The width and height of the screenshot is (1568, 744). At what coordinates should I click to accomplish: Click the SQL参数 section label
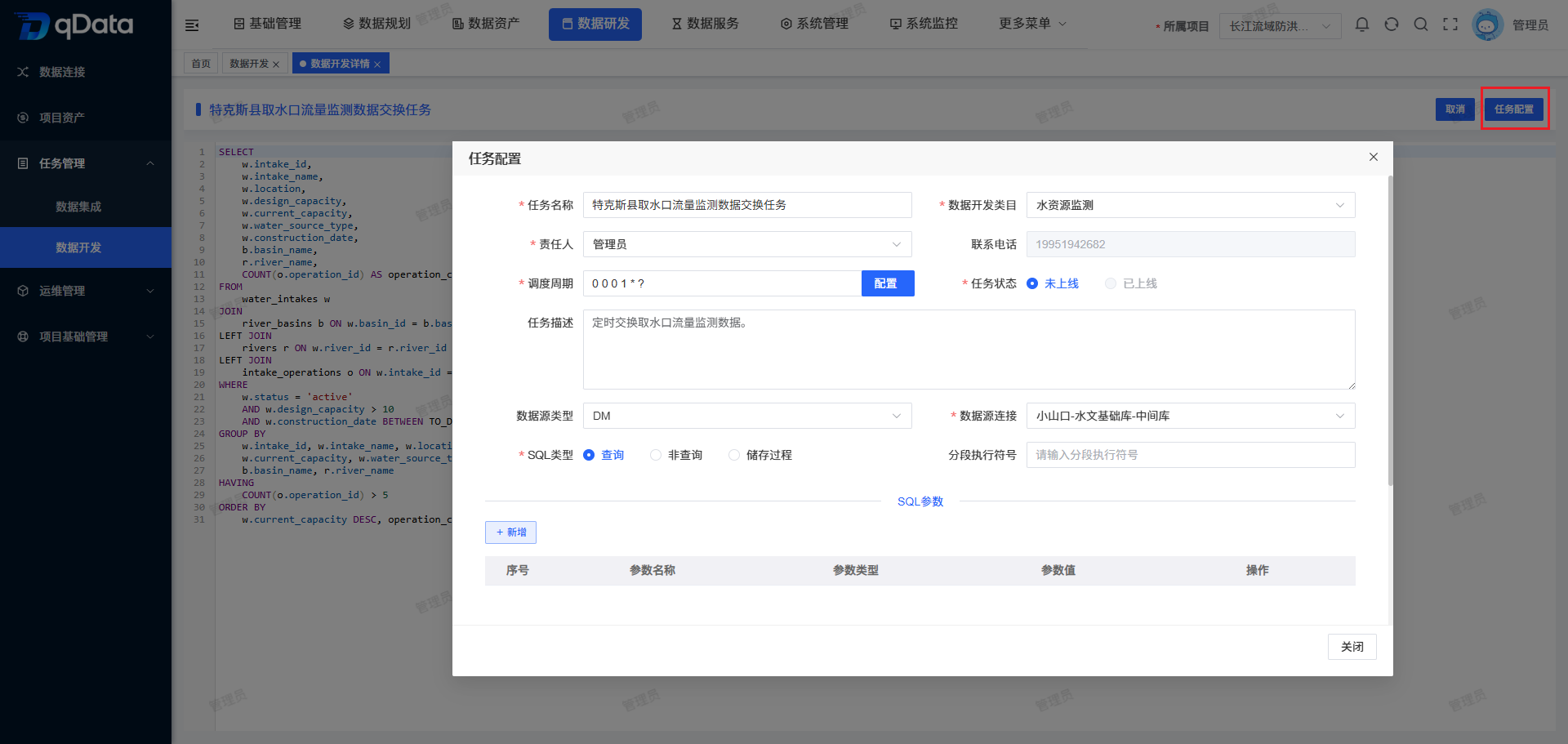920,501
